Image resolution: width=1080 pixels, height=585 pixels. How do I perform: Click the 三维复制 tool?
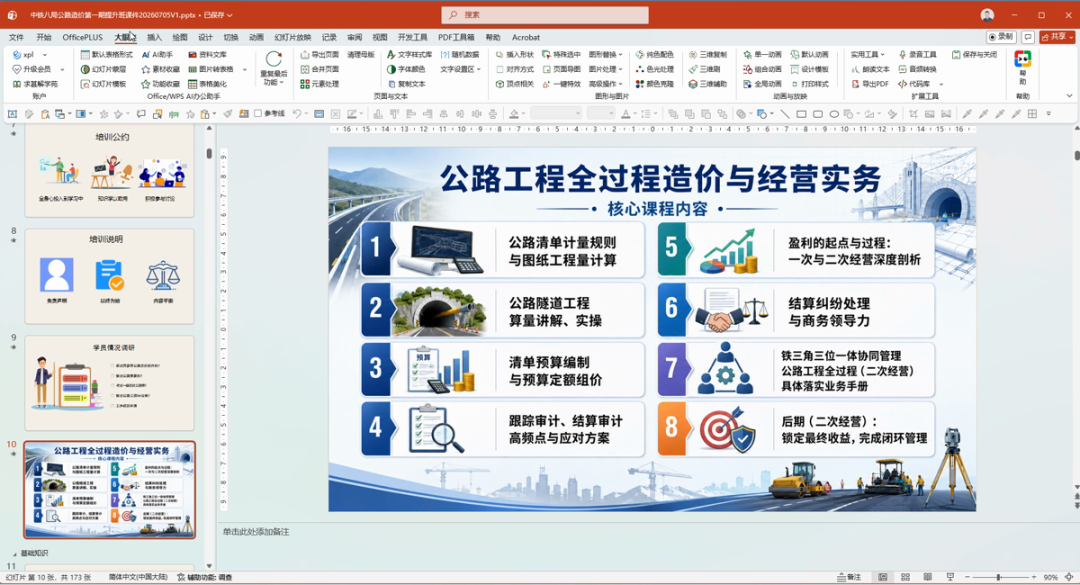707,54
